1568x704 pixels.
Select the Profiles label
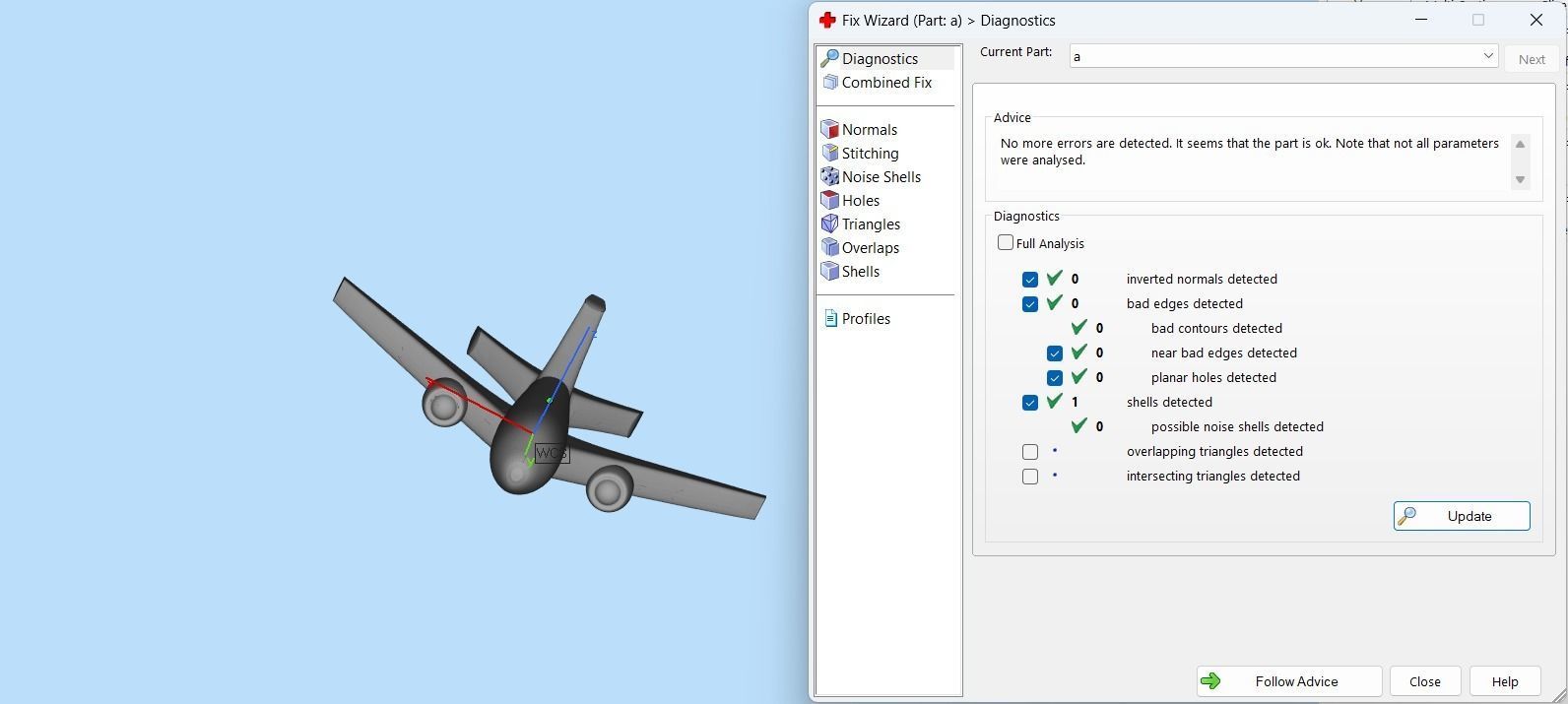866,319
